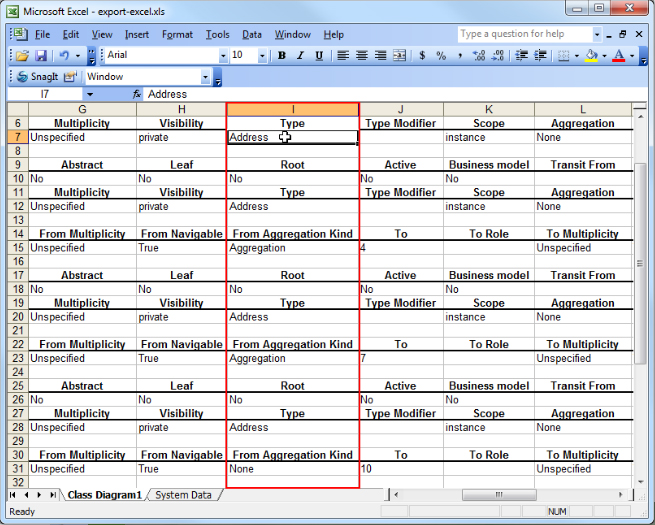Click the SnagIt capture button
This screenshot has height=525, width=655.
(36, 77)
